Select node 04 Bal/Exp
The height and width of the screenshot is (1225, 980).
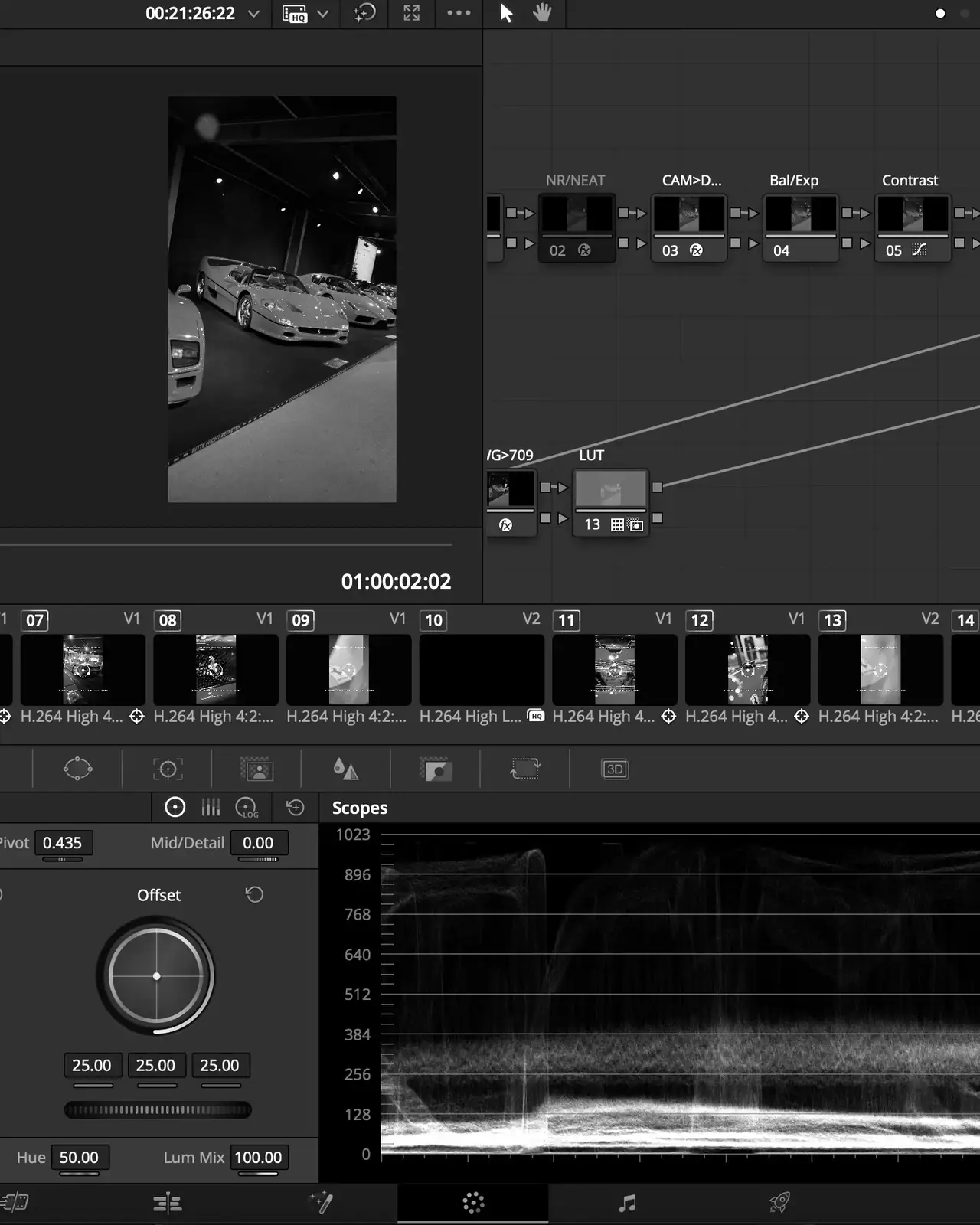point(801,228)
